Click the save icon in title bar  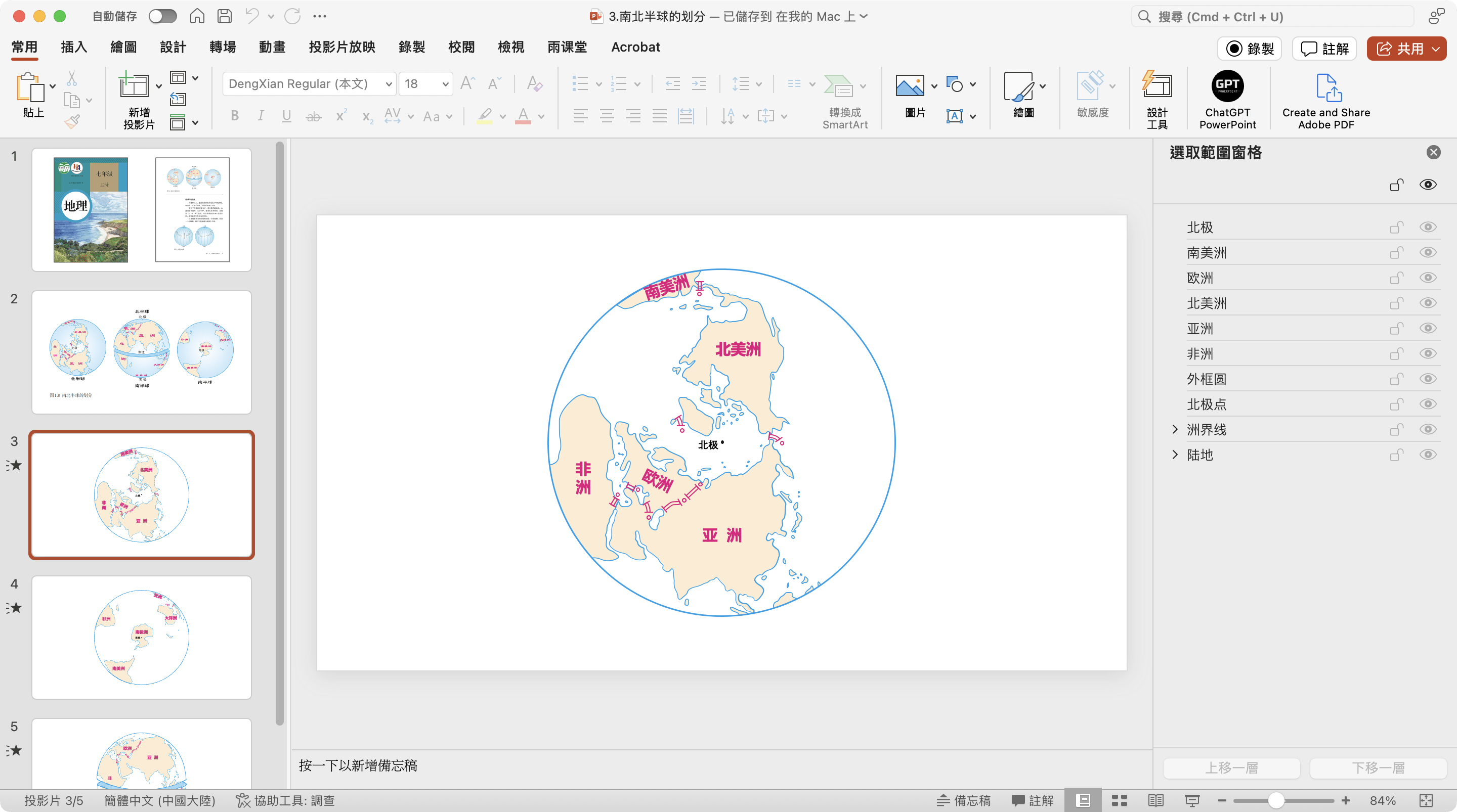[225, 16]
